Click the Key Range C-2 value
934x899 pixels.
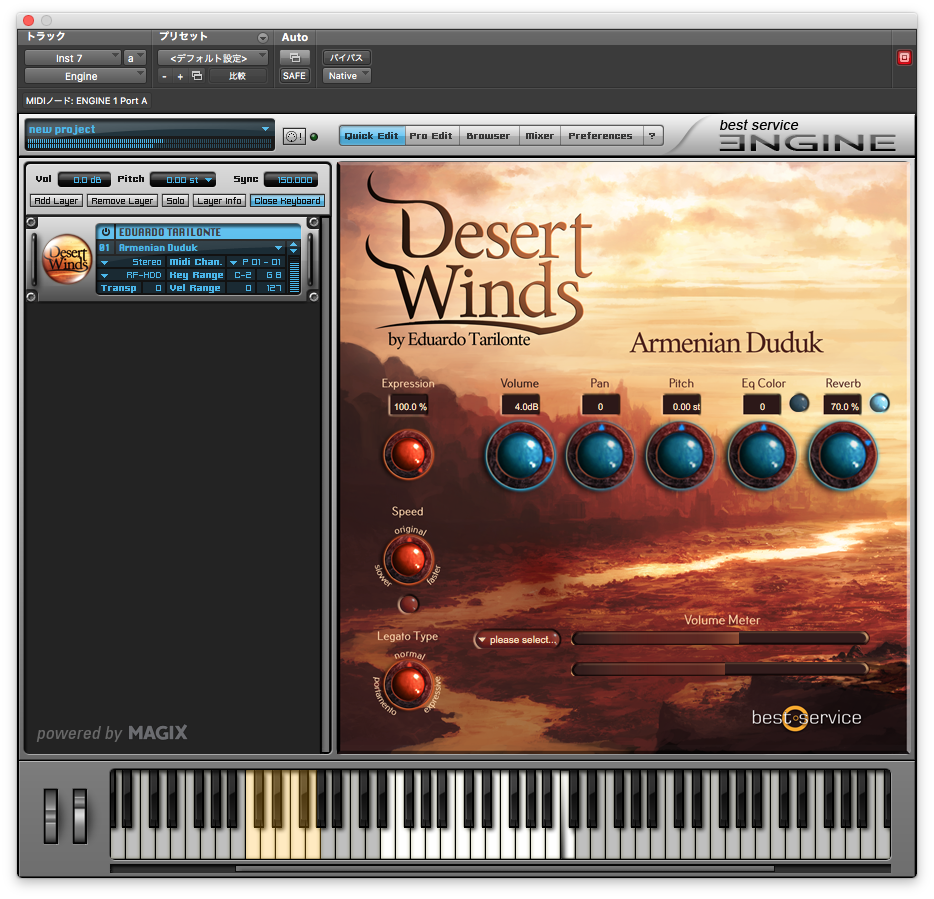[x=242, y=275]
